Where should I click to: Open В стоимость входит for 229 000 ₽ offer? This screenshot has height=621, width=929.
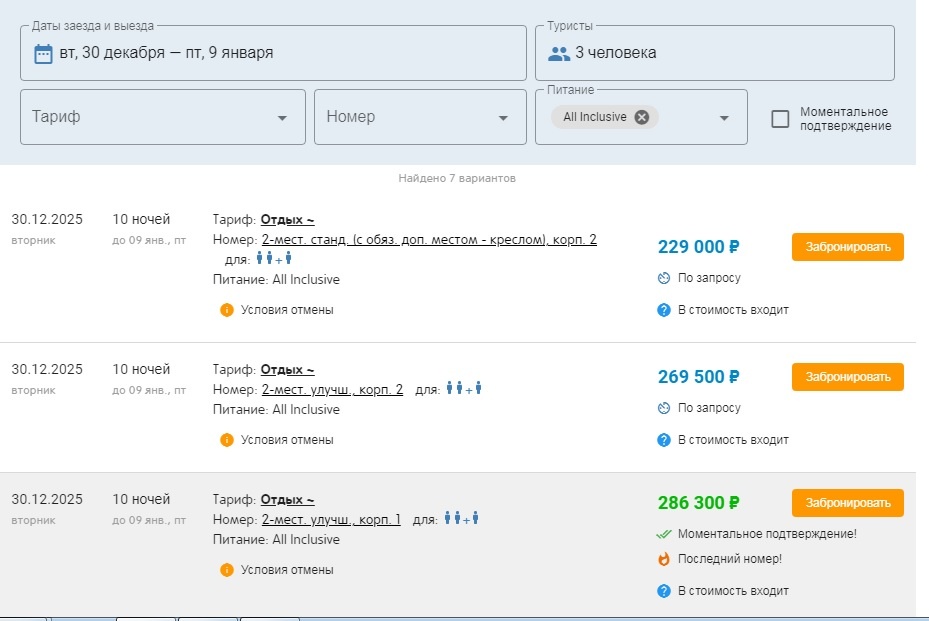click(x=733, y=310)
